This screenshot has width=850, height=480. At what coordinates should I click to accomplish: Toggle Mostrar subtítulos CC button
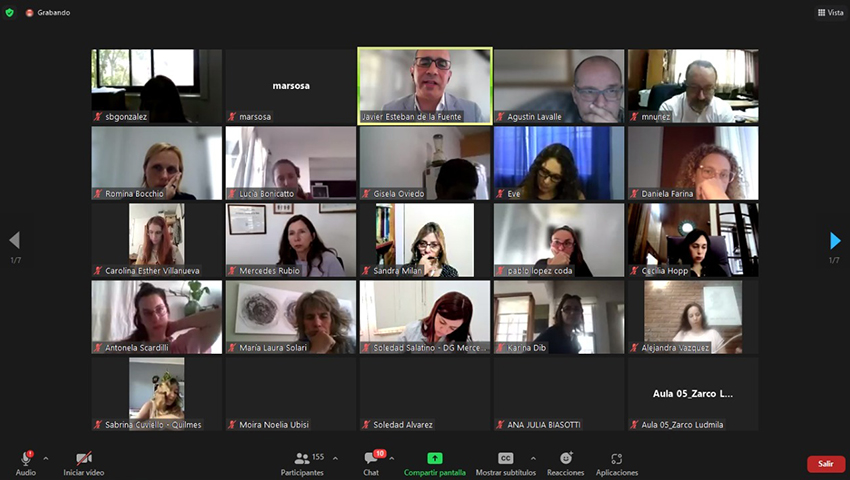505,458
